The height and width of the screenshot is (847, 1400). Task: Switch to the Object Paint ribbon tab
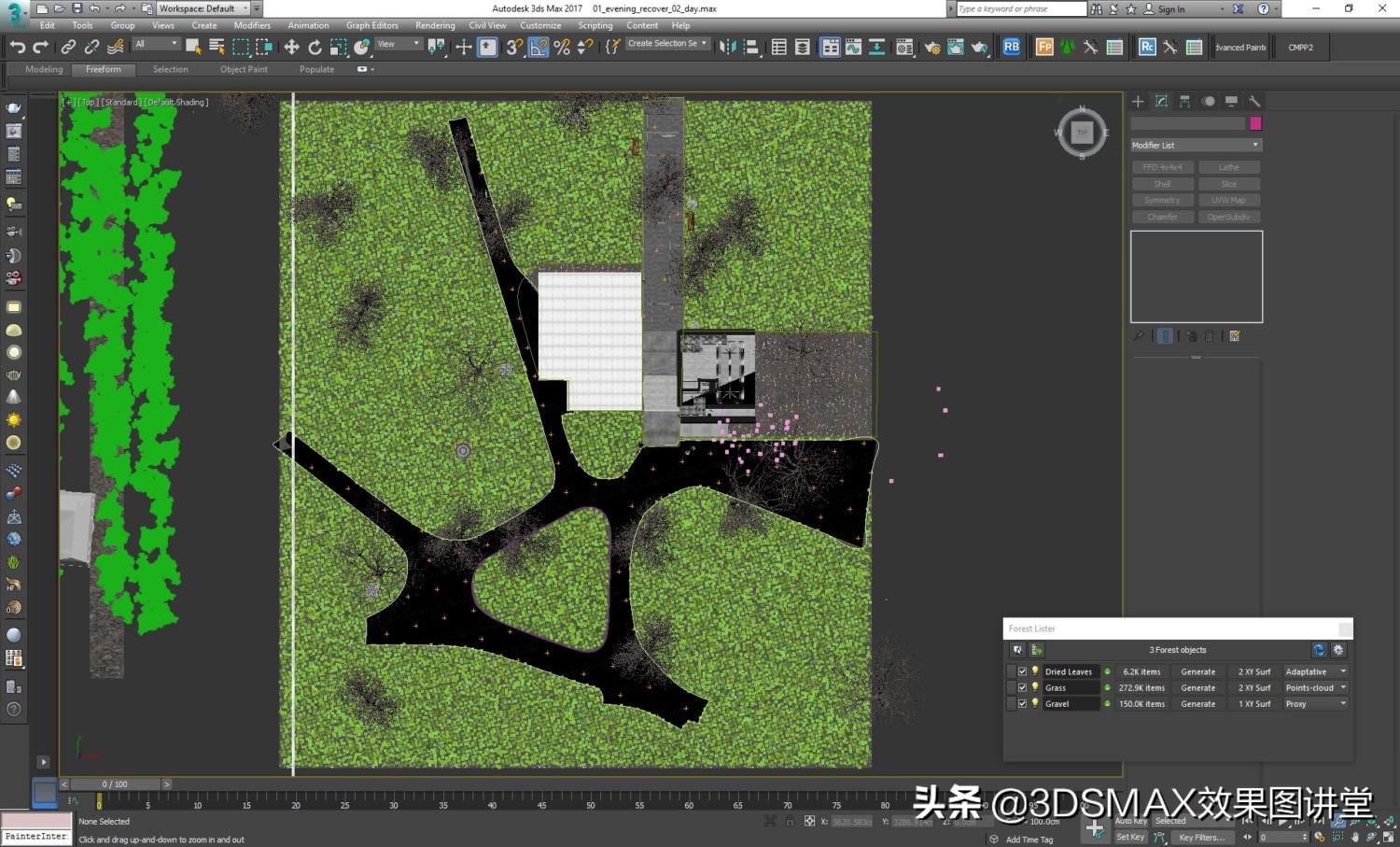click(244, 69)
